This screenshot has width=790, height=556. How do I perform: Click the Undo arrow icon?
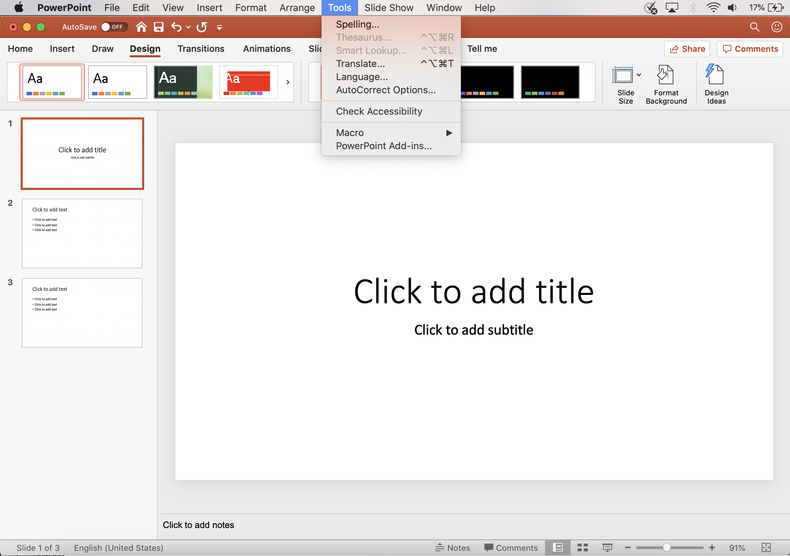tap(177, 27)
